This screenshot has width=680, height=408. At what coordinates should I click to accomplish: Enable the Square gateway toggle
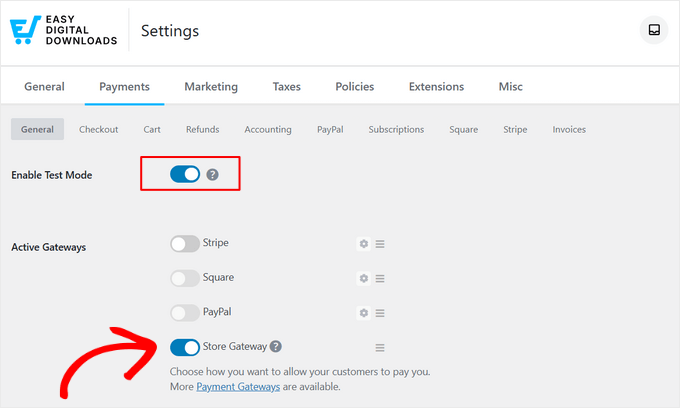(x=185, y=278)
